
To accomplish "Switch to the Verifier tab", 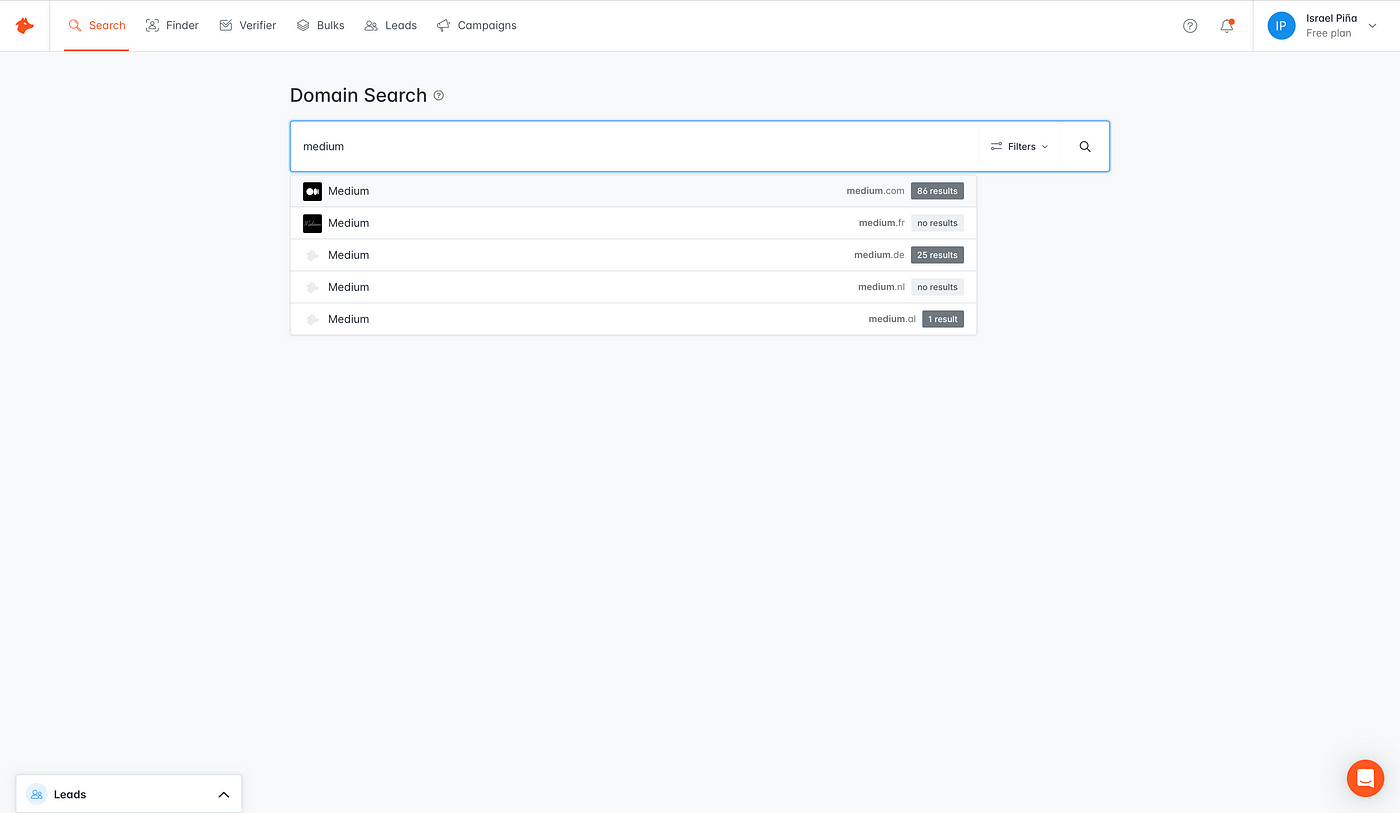I will (x=247, y=25).
